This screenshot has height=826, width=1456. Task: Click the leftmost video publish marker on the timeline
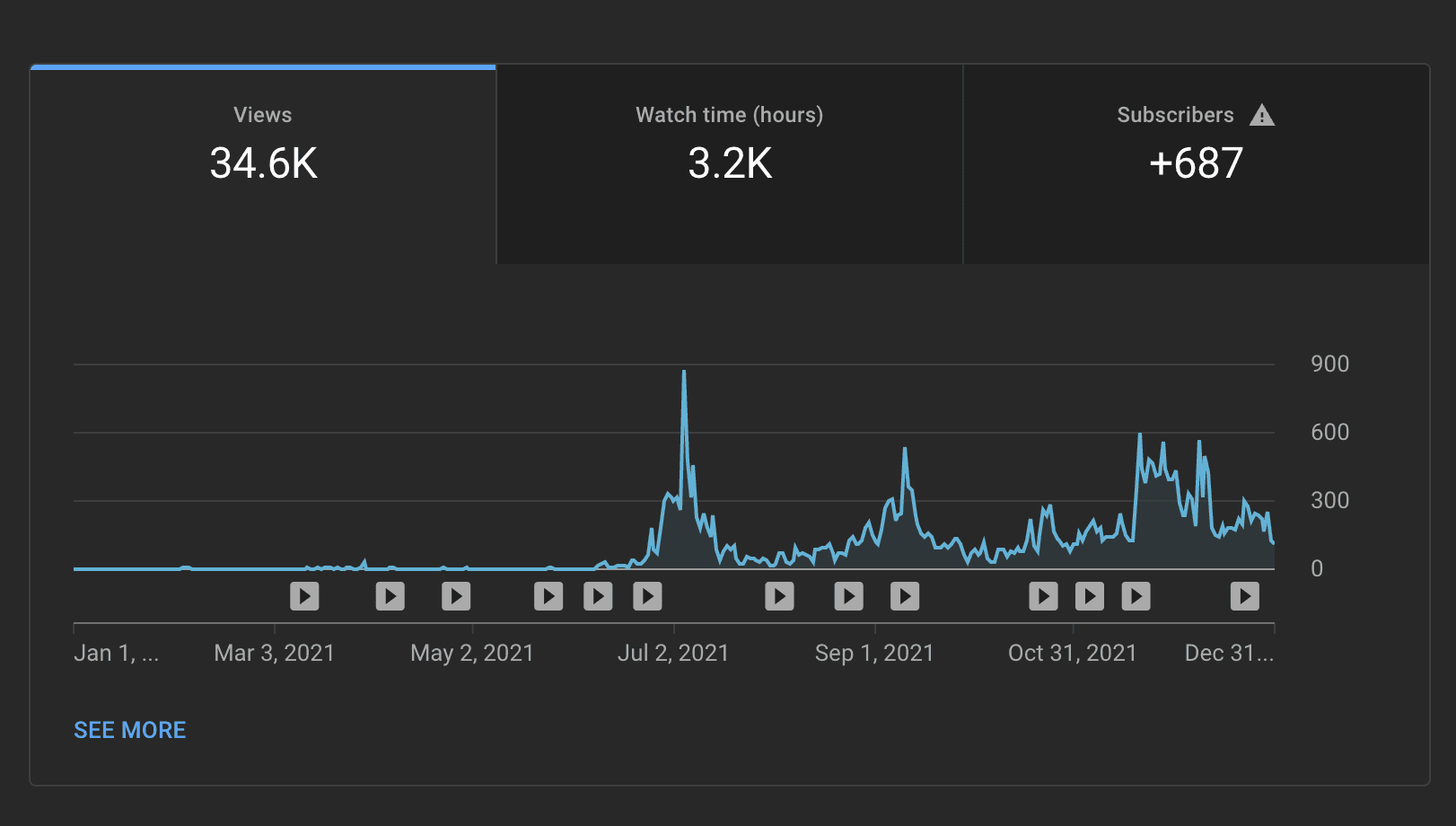click(x=304, y=595)
